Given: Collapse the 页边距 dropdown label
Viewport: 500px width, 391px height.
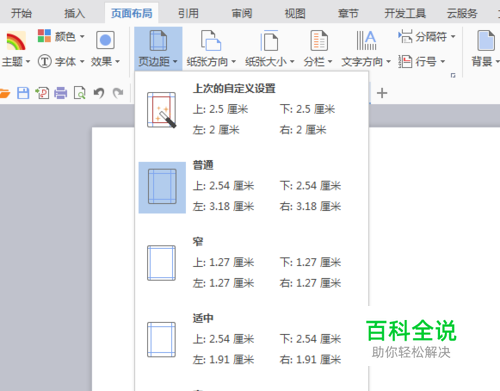Looking at the screenshot, I should click(158, 62).
